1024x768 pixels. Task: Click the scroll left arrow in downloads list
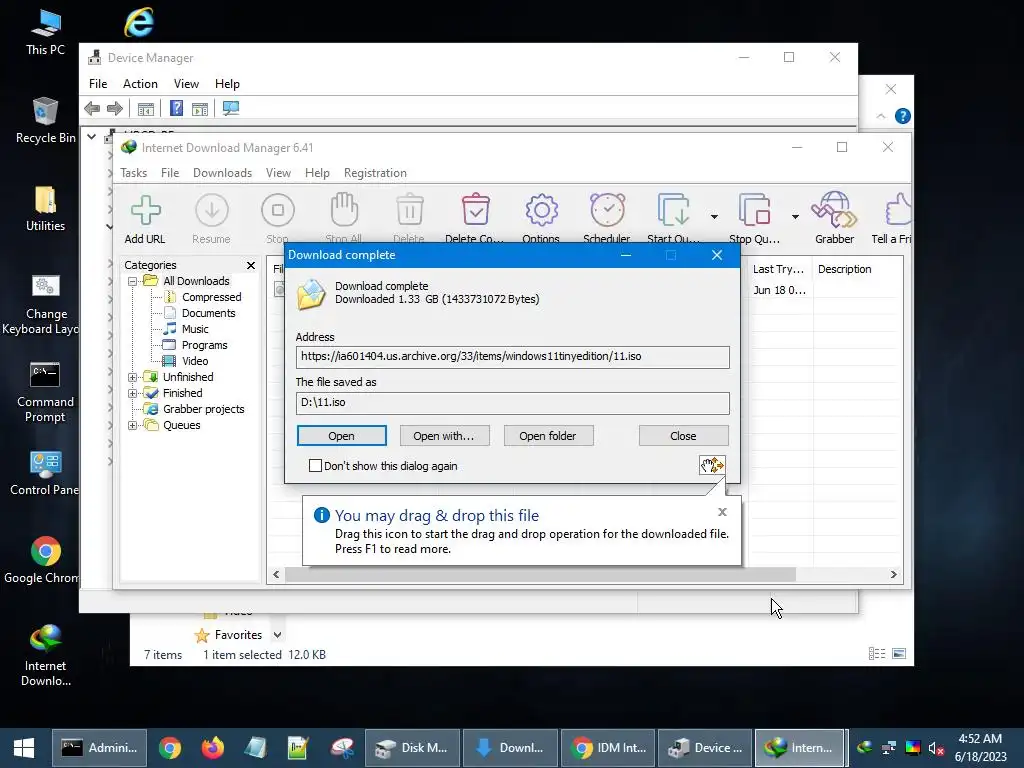[276, 575]
